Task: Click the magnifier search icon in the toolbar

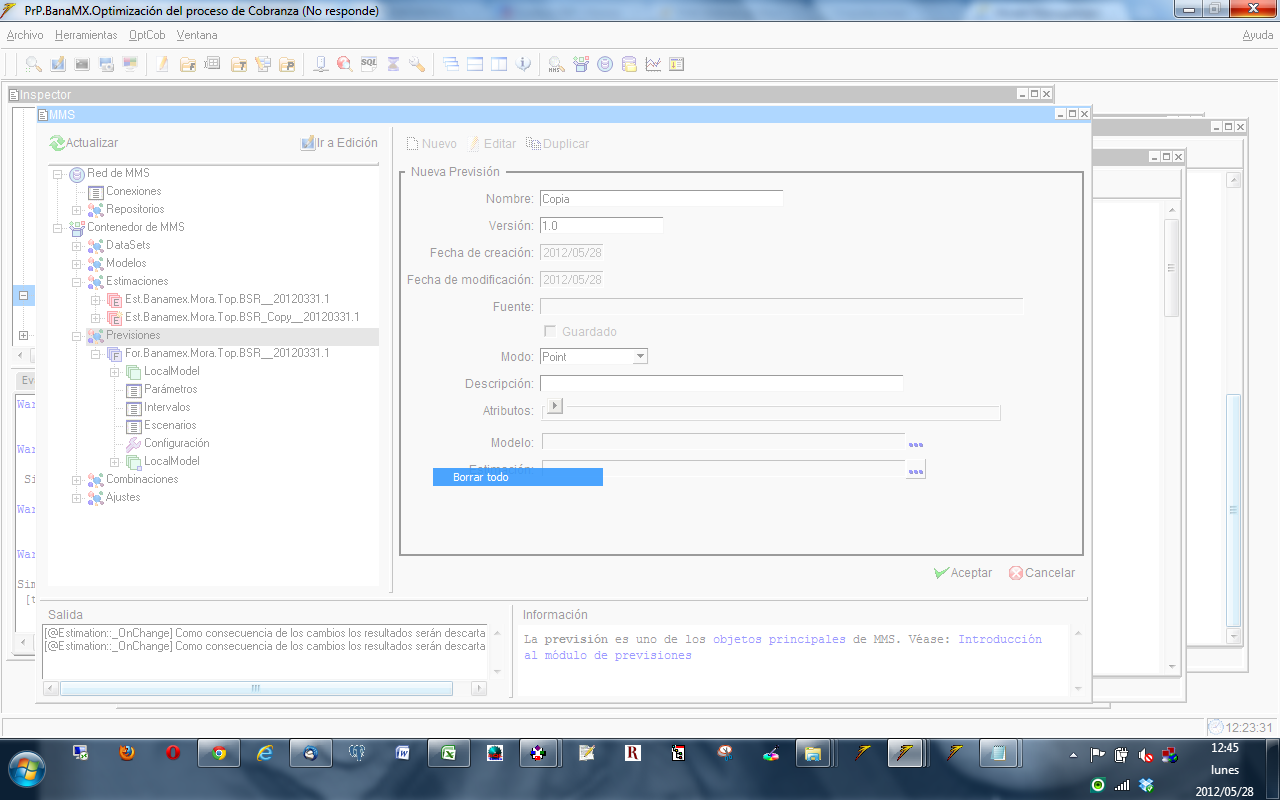Action: pos(34,64)
